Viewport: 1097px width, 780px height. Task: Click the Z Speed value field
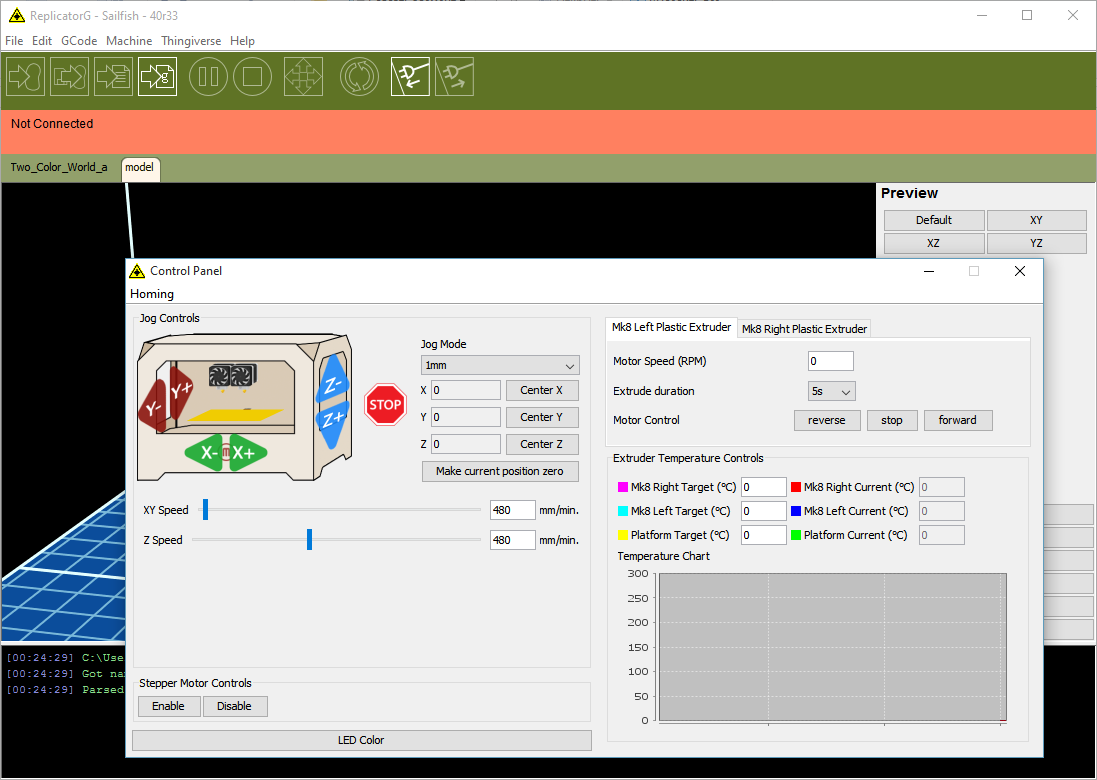513,540
